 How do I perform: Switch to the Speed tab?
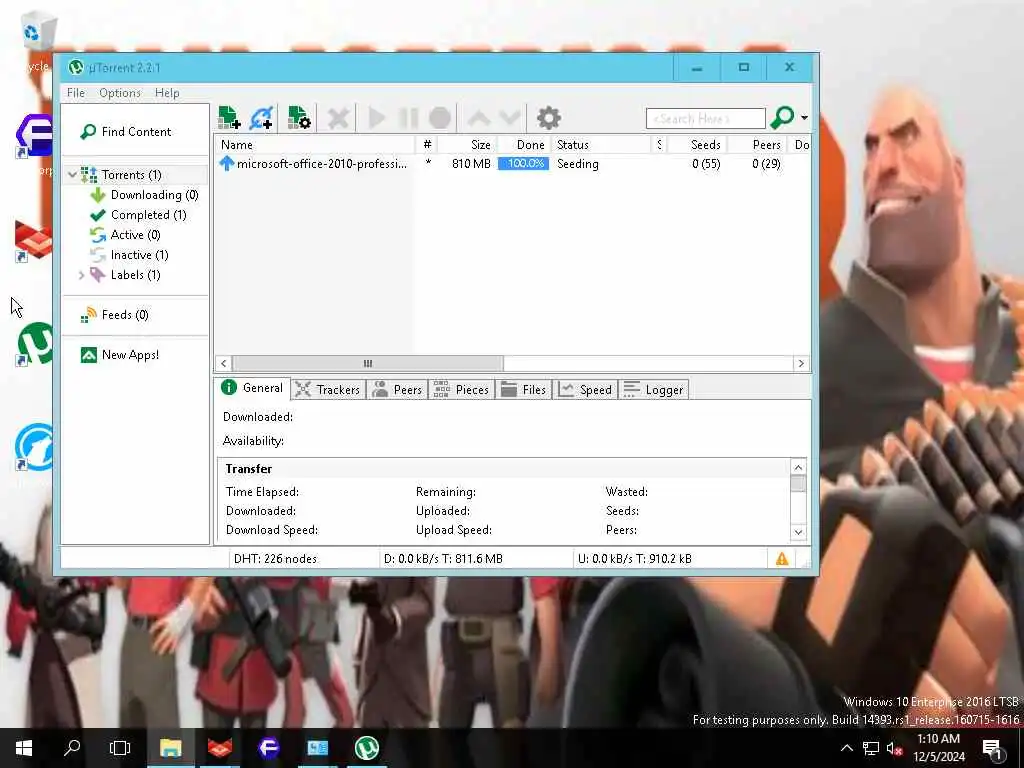pos(585,389)
